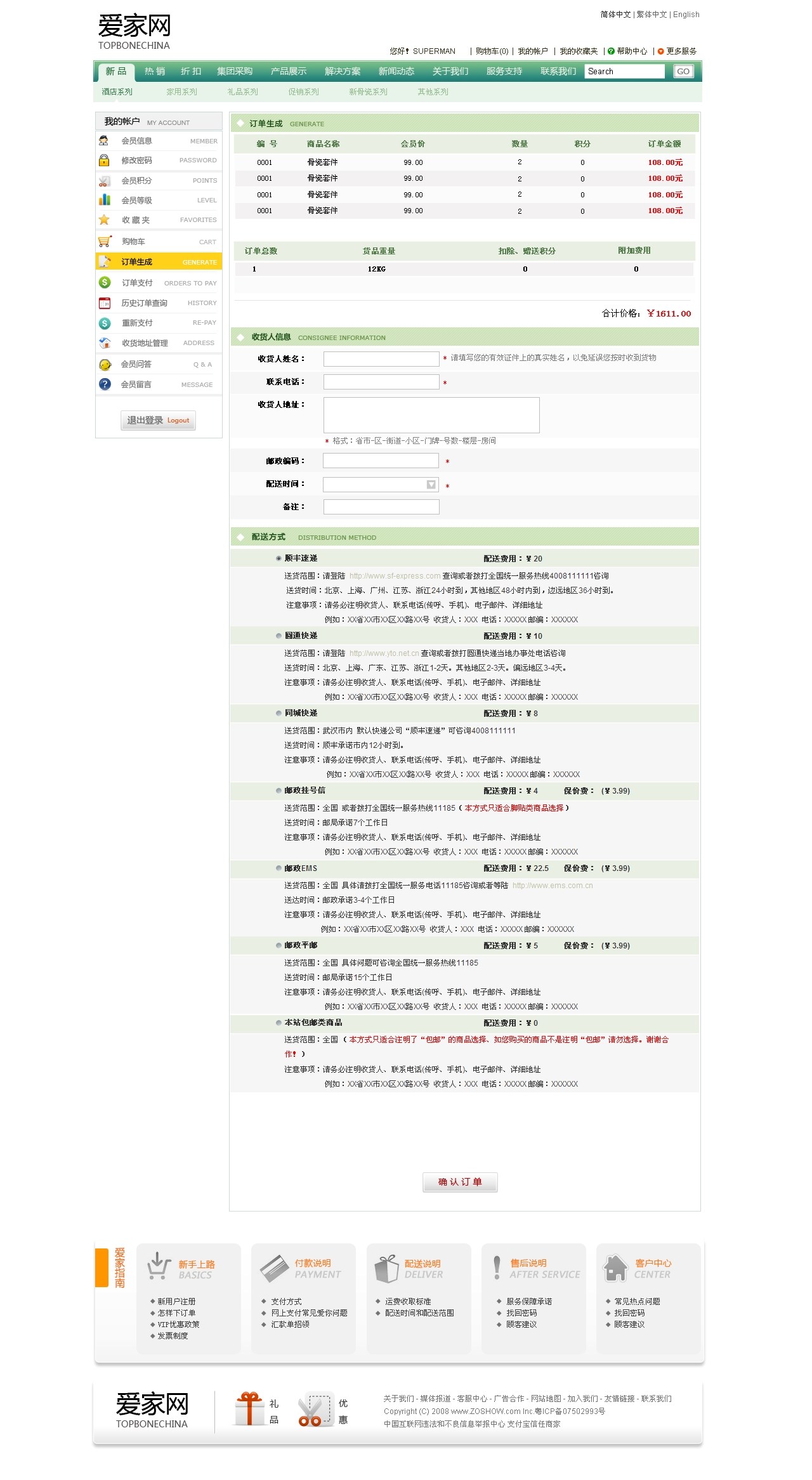Click the 修改密码 lock icon
The image size is (812, 1480).
[x=104, y=160]
